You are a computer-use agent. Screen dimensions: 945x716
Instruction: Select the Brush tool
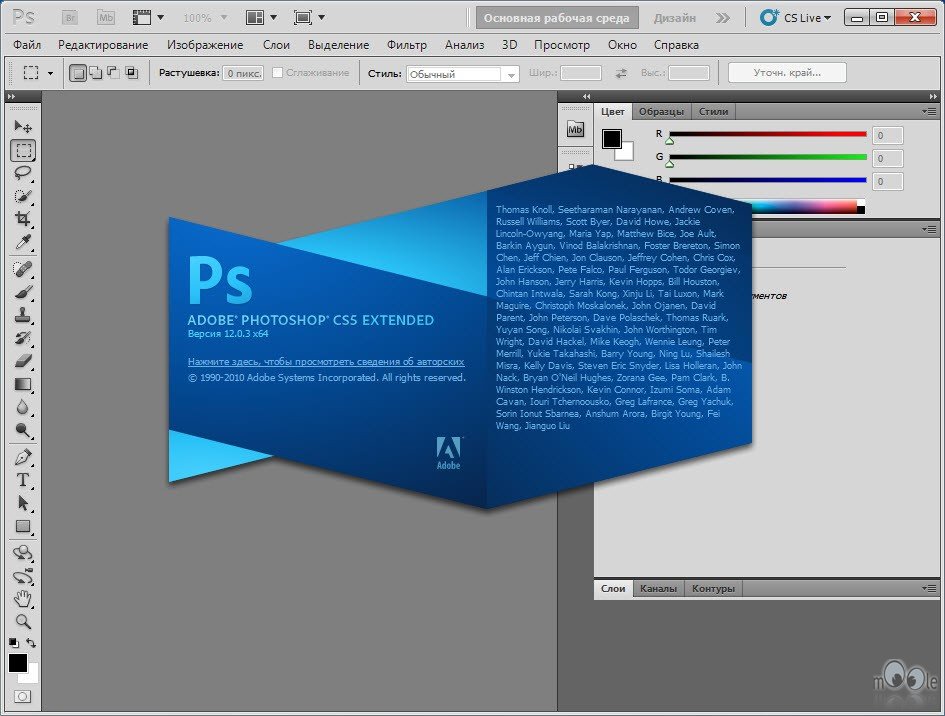point(23,292)
